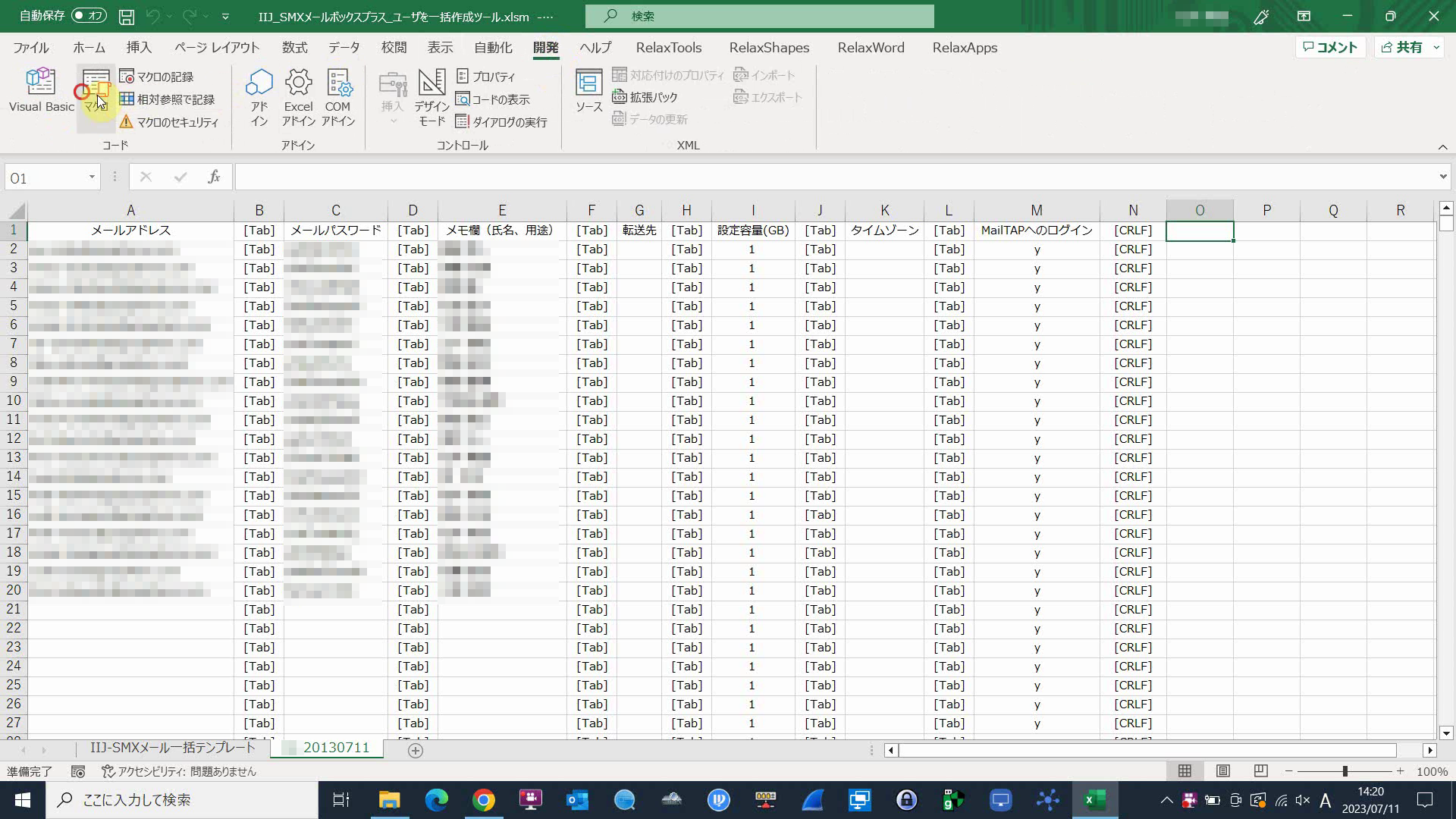Viewport: 1456px width, 819px height.
Task: Open Macro Security (マクロのセキュリティ) settings
Action: coord(168,122)
